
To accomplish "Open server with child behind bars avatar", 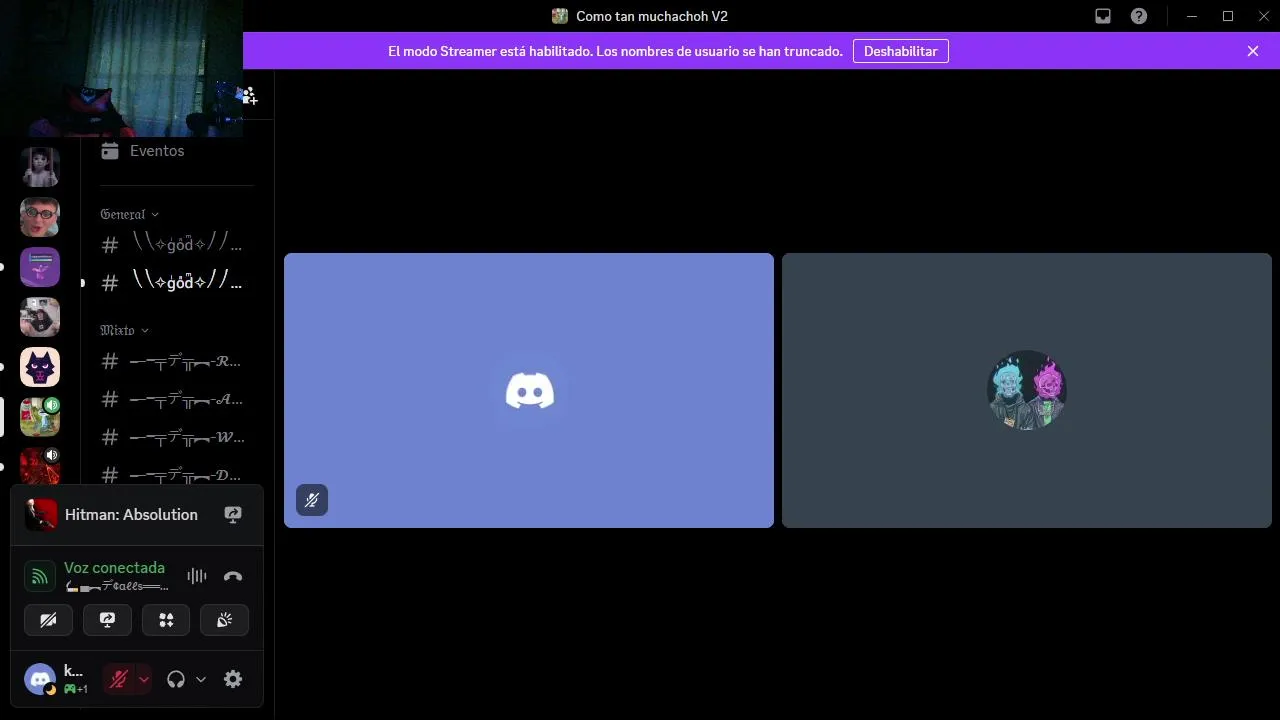I will click(x=40, y=167).
